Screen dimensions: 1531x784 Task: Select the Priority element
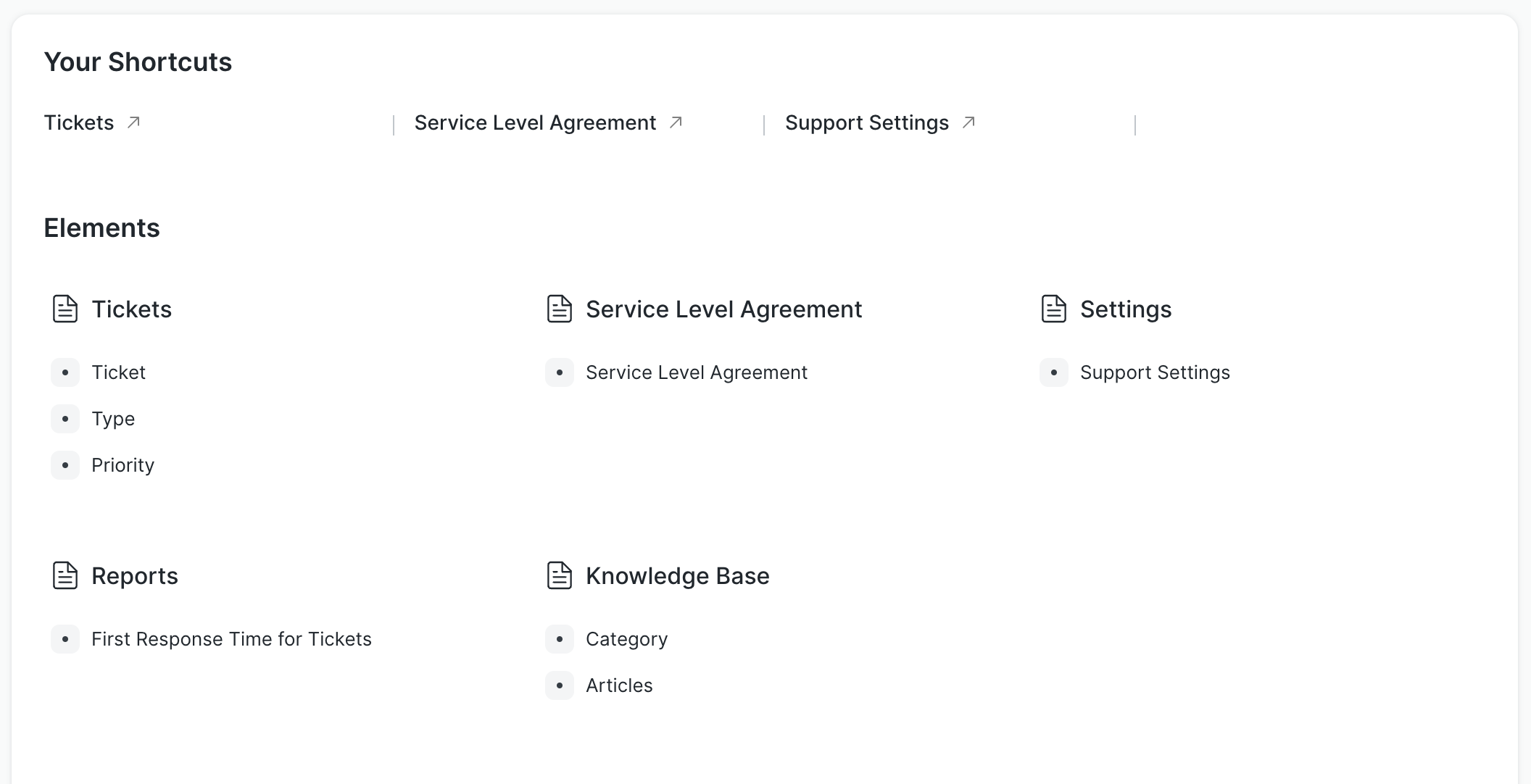pyautogui.click(x=123, y=465)
